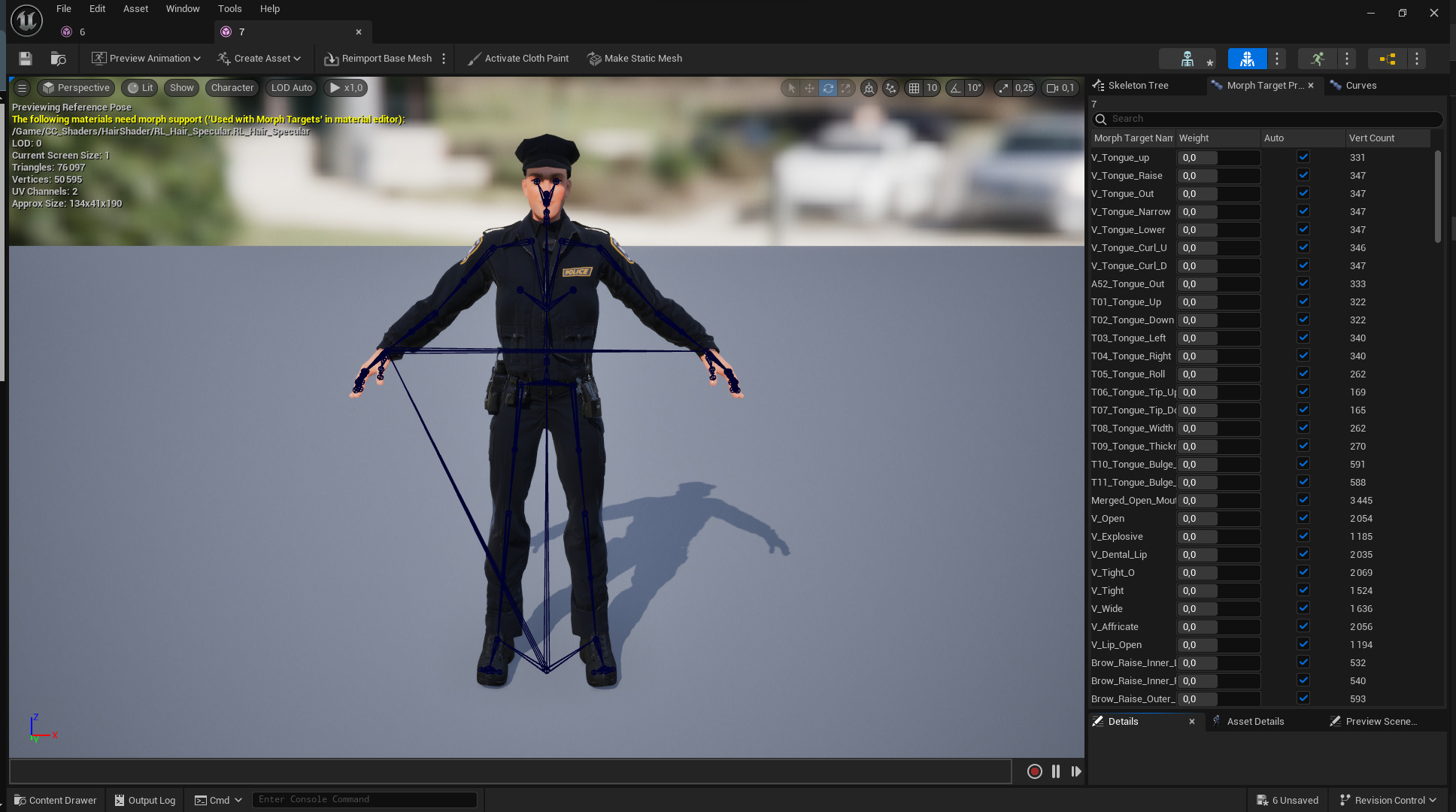Browse to asset in Content Browser
The width and height of the screenshot is (1456, 812).
[x=58, y=59]
